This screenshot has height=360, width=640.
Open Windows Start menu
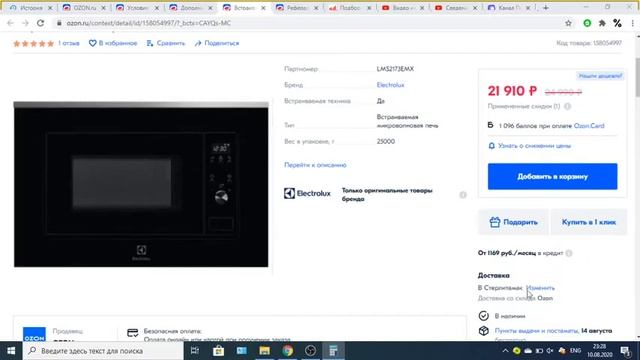click(x=11, y=351)
